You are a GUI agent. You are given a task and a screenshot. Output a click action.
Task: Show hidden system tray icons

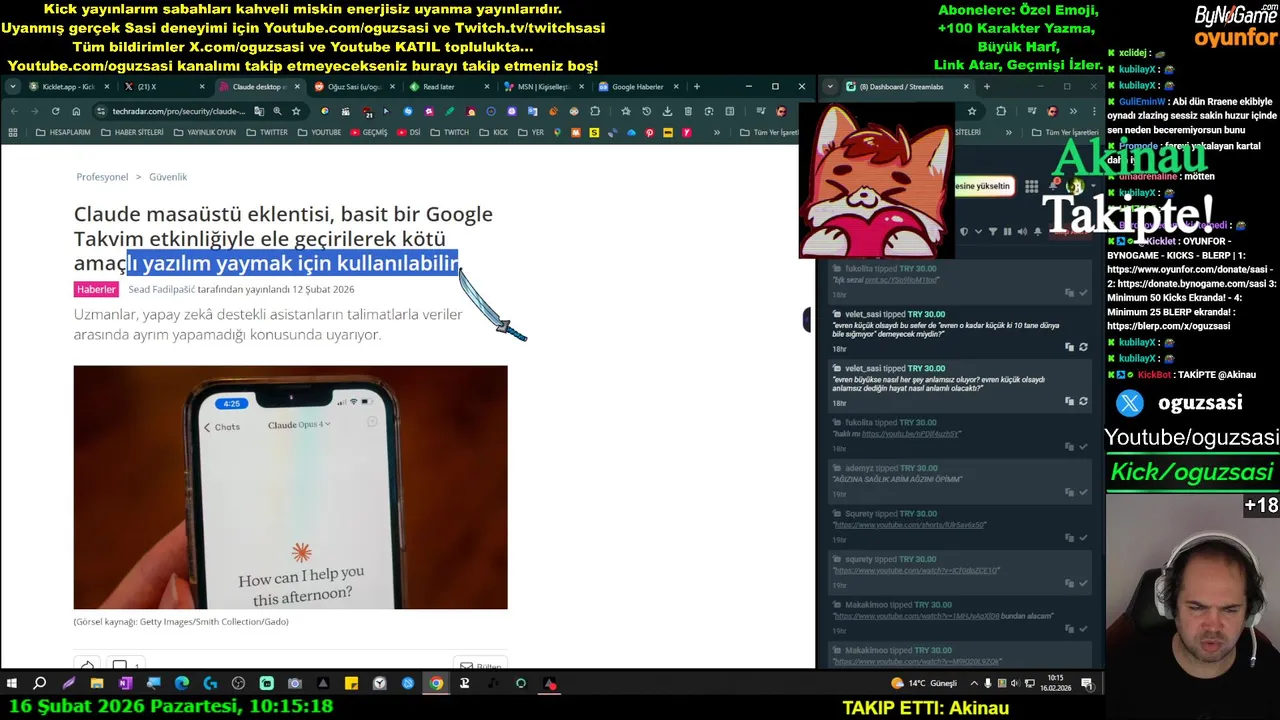(x=975, y=684)
